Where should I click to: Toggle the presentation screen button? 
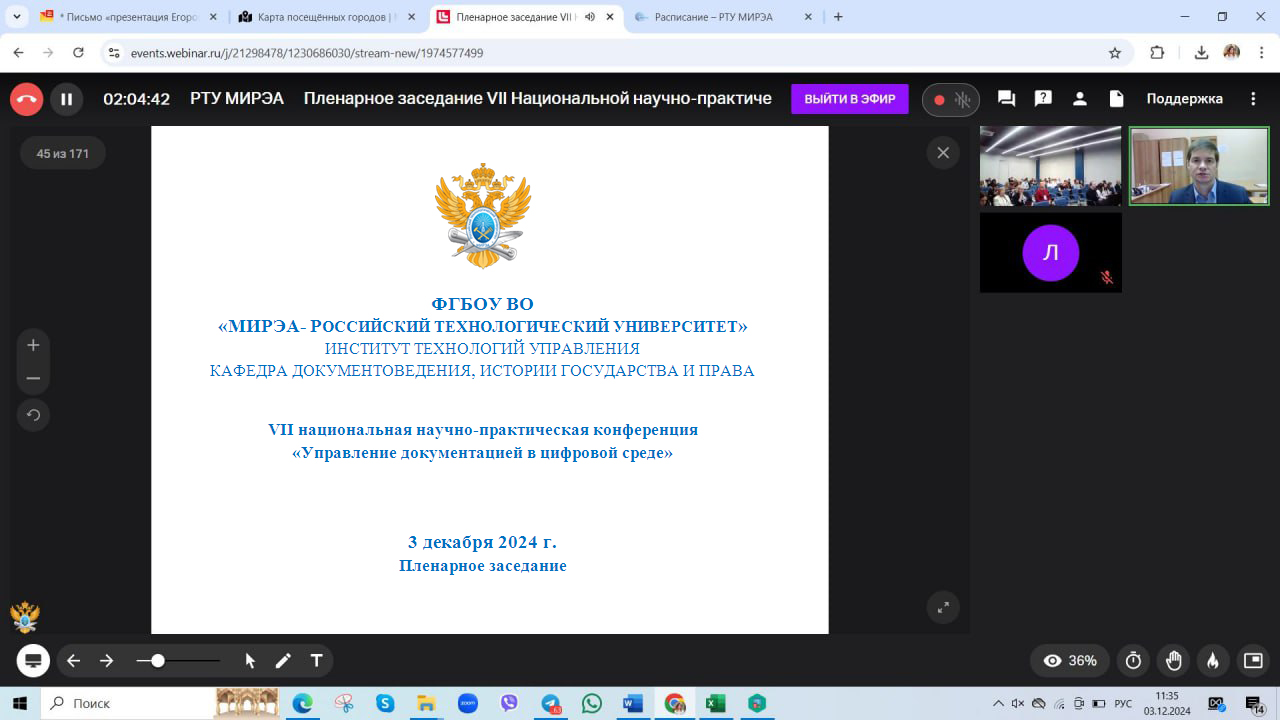33,660
